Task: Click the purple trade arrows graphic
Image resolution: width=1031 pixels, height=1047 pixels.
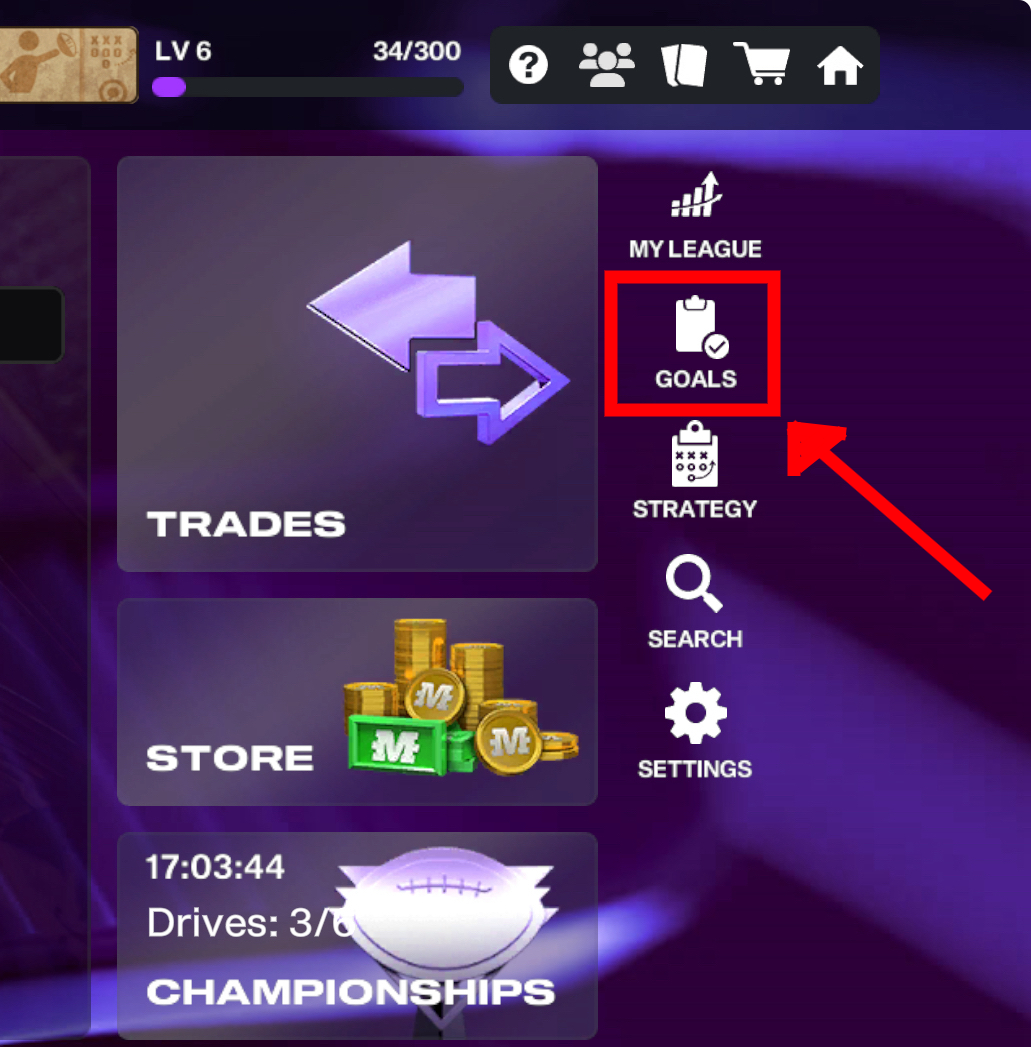Action: click(438, 343)
